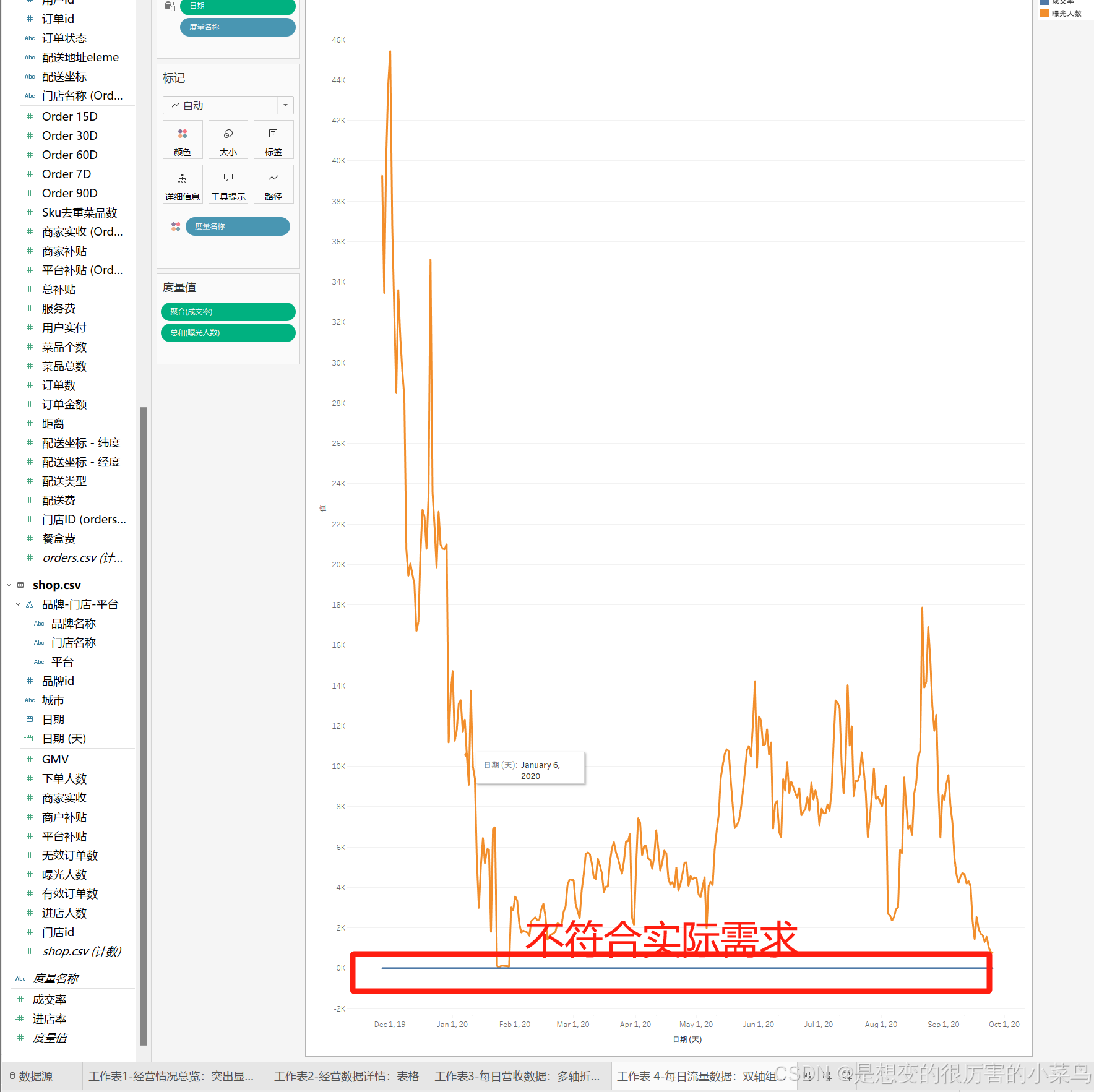Select the 无效订单数 field

click(70, 856)
